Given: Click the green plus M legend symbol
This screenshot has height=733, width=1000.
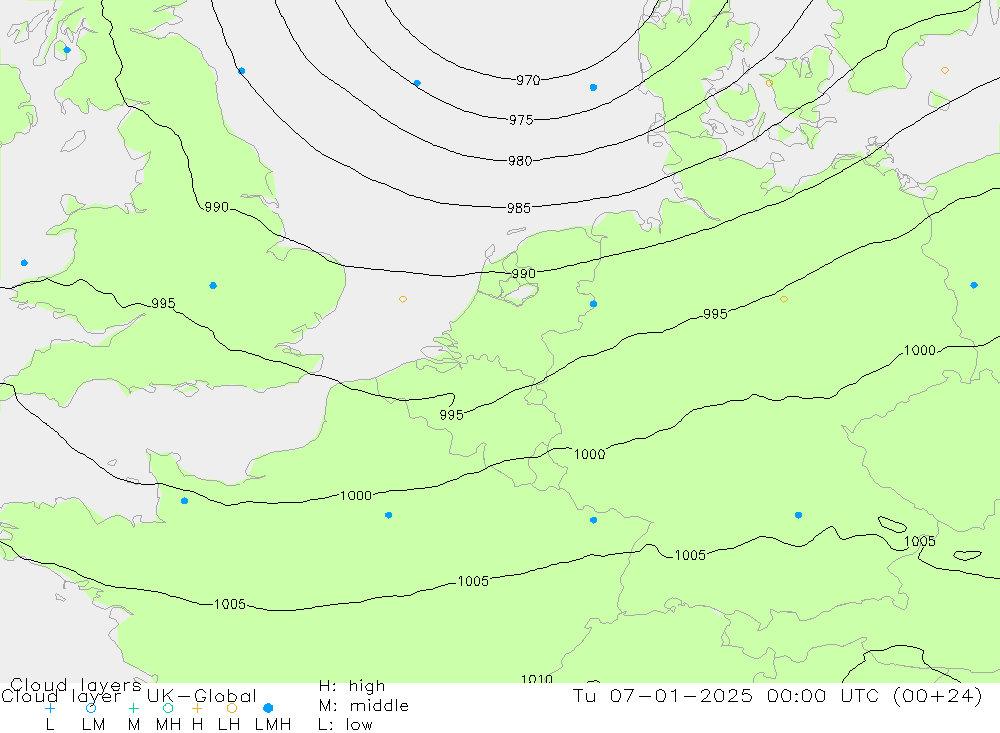Looking at the screenshot, I should pyautogui.click(x=133, y=708).
